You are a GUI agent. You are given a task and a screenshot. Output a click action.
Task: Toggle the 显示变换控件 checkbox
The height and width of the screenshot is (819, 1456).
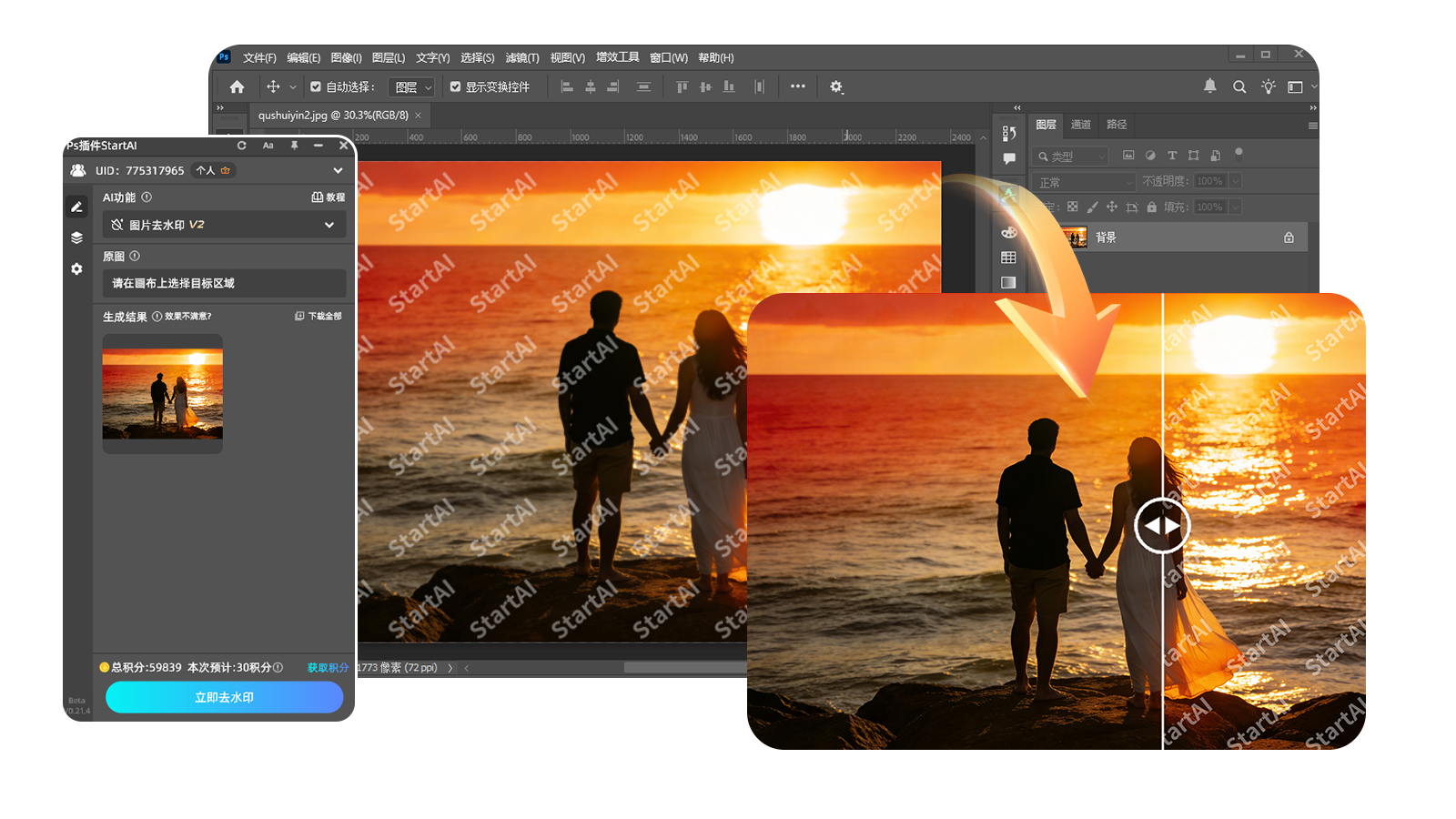coord(456,87)
